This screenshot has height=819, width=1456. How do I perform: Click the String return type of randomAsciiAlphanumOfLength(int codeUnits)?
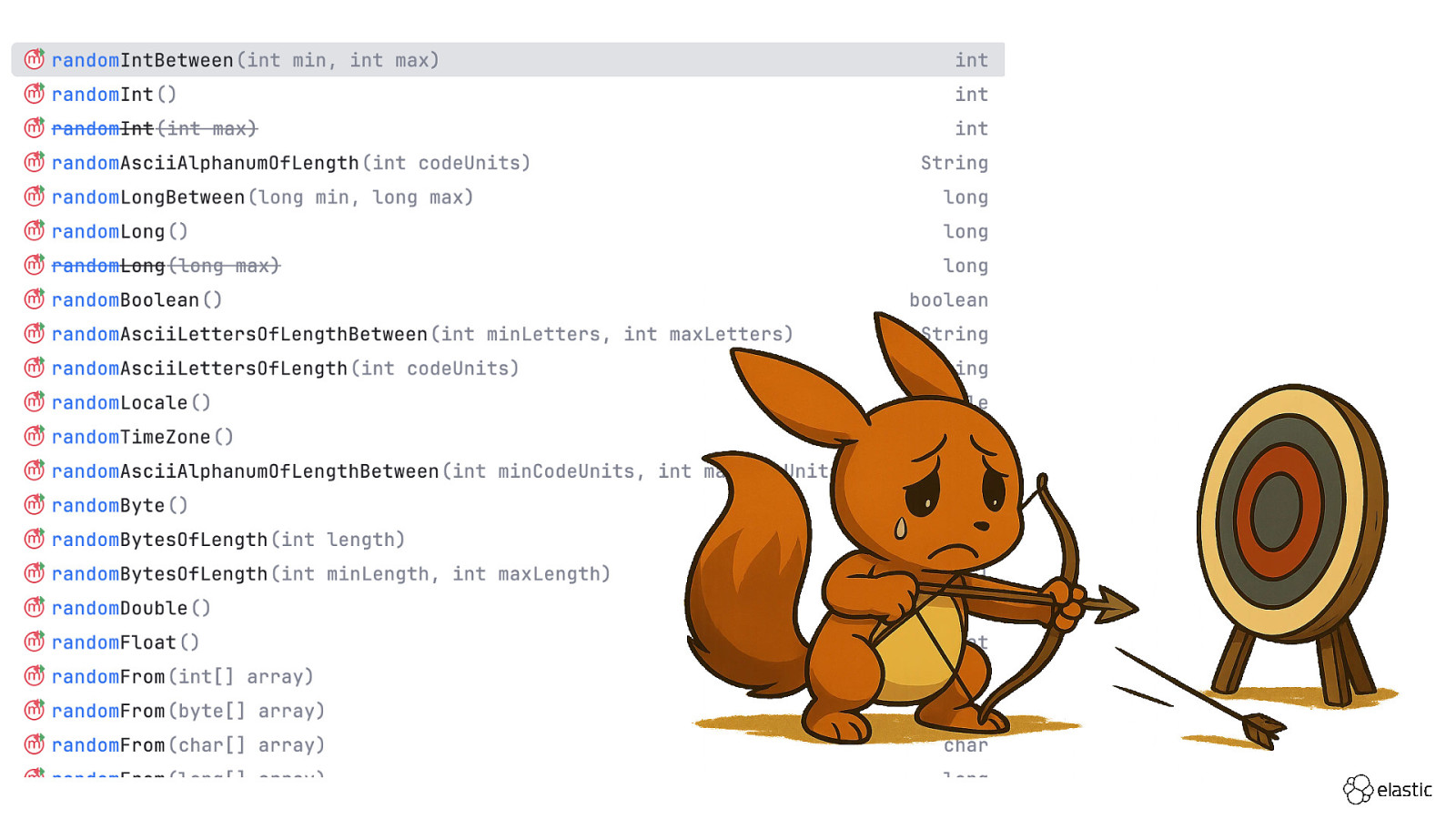955,163
